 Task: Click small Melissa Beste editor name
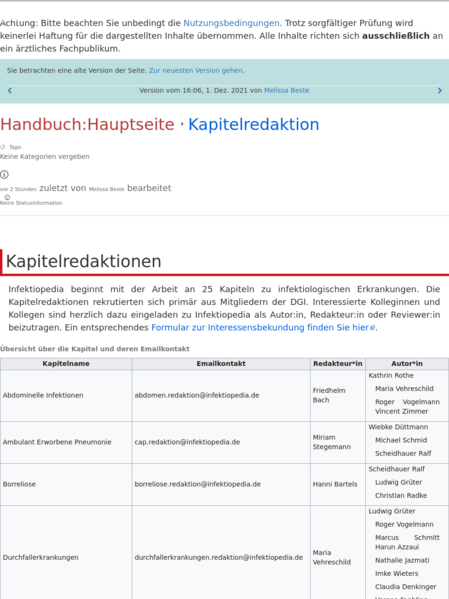107,189
